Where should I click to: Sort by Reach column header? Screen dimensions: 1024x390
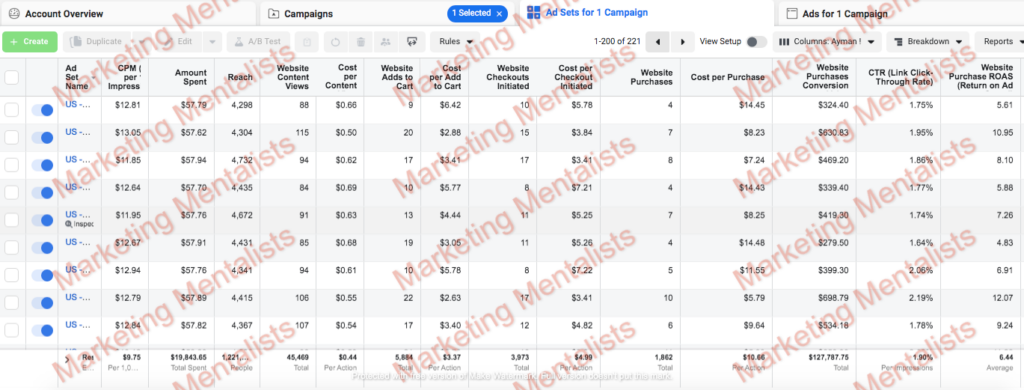240,77
